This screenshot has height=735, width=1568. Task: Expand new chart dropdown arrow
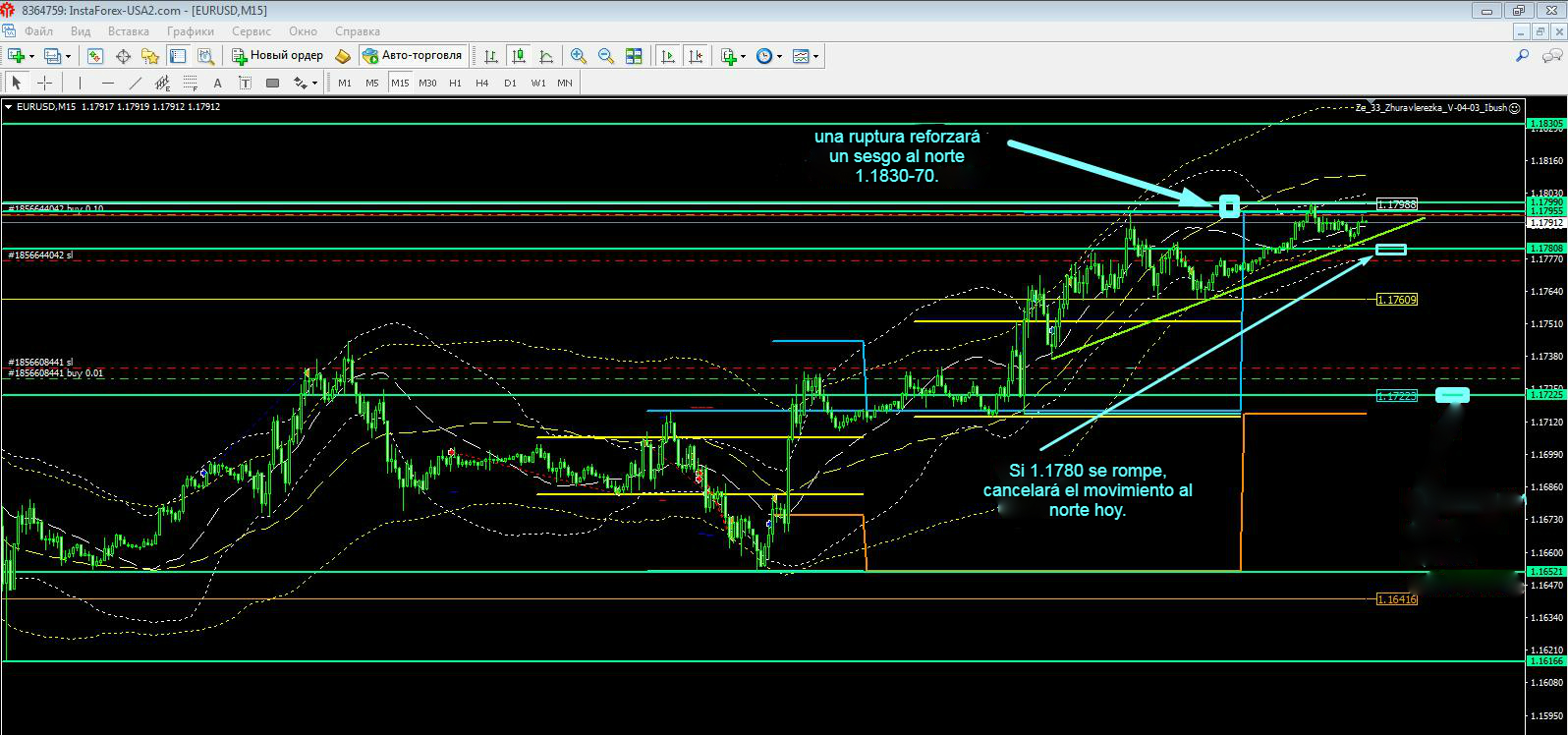tap(32, 56)
